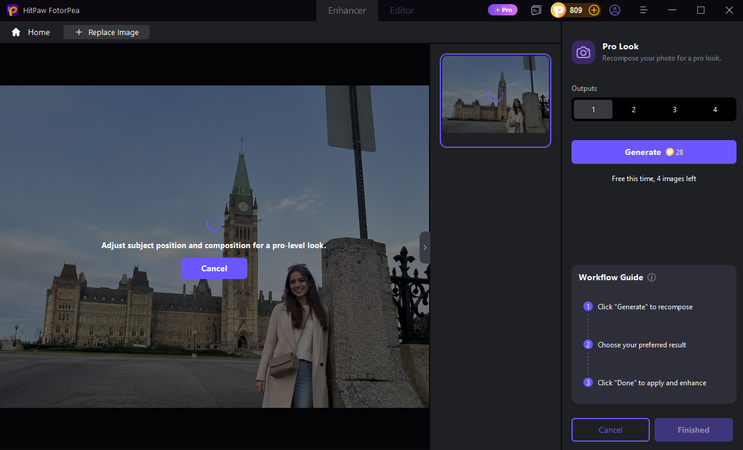Open the Pro upgrade badge
The height and width of the screenshot is (450, 743).
point(503,10)
